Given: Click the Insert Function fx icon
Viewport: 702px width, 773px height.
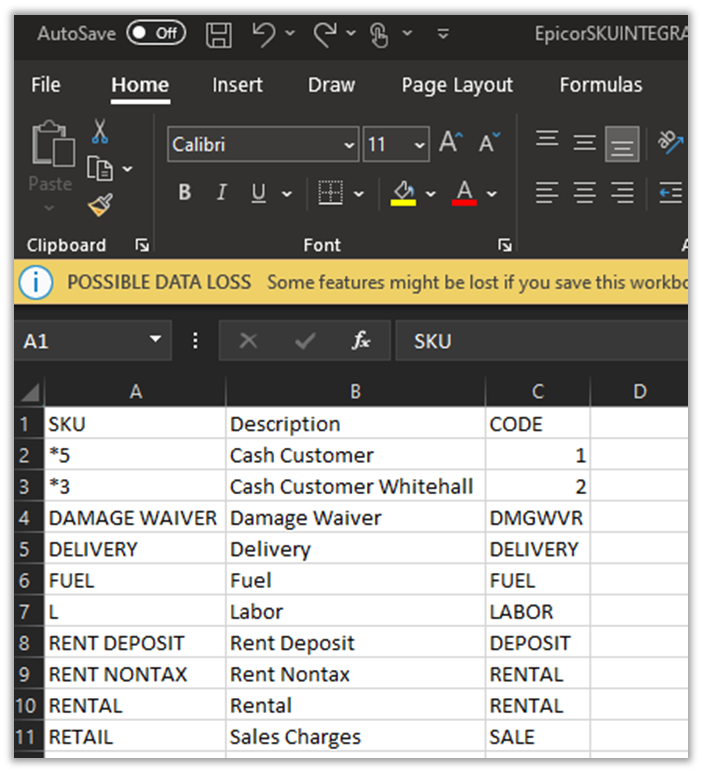Looking at the screenshot, I should [x=361, y=341].
